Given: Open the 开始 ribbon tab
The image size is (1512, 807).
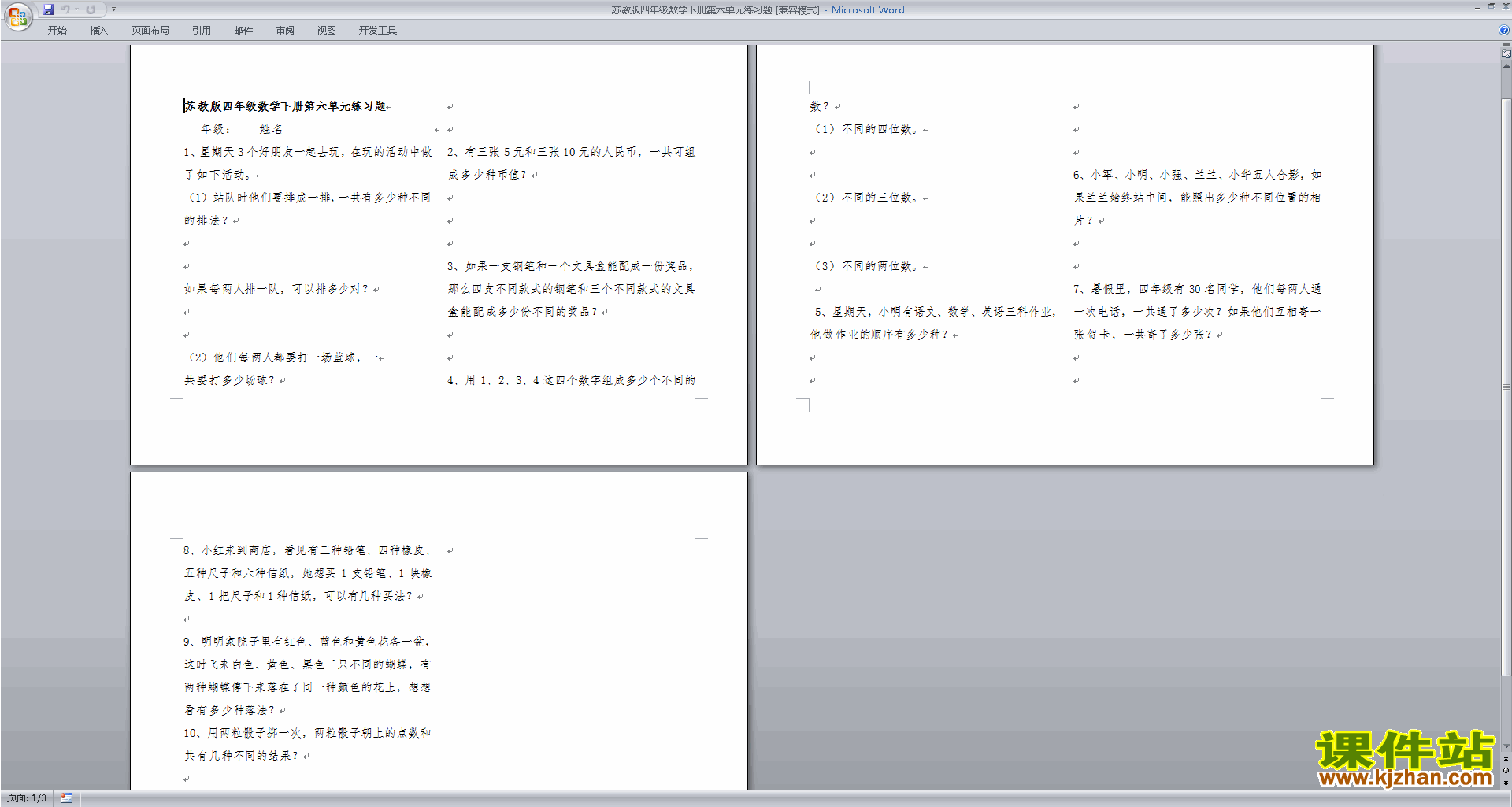Looking at the screenshot, I should [x=57, y=30].
